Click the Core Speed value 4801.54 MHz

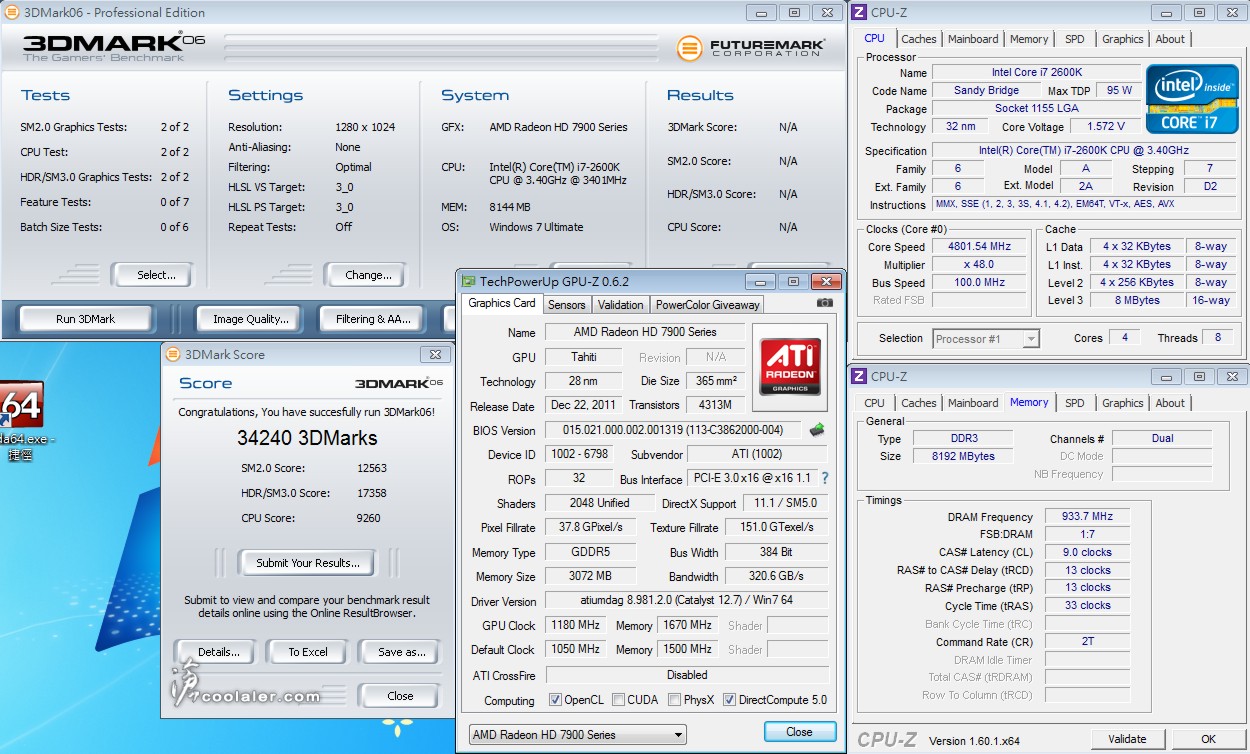click(981, 247)
